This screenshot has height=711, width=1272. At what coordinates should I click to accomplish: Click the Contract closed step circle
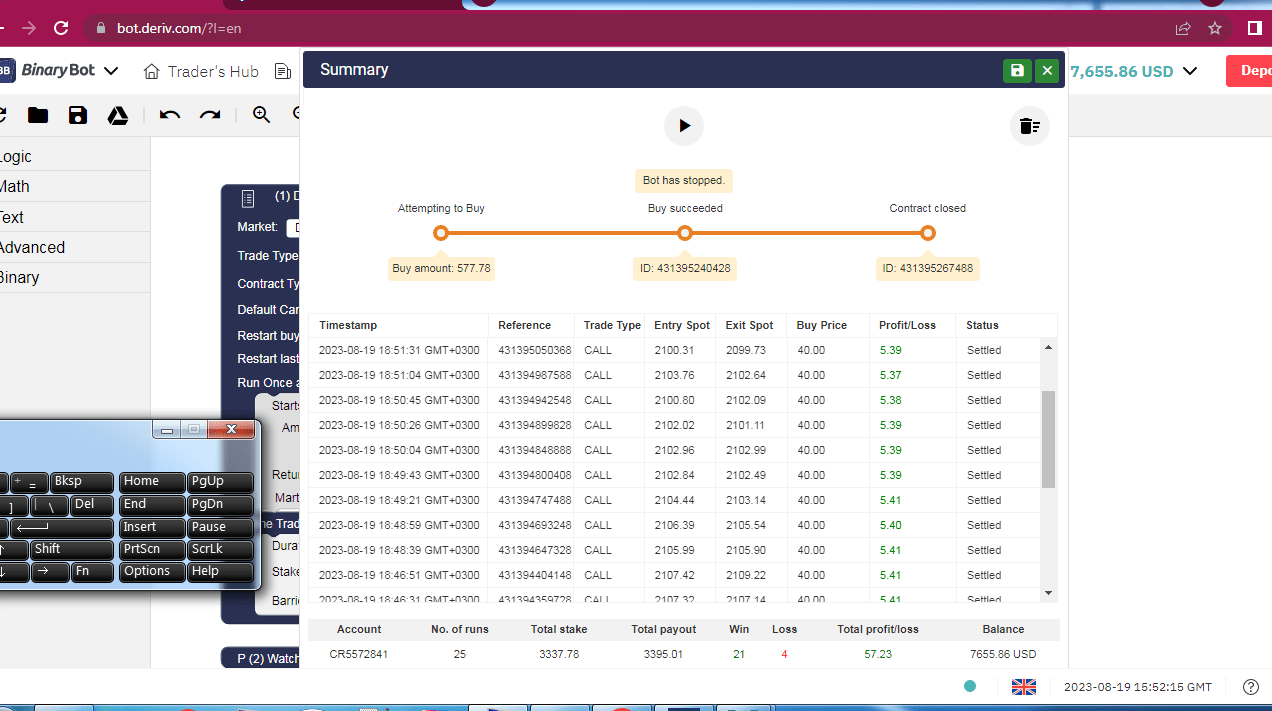(x=928, y=233)
